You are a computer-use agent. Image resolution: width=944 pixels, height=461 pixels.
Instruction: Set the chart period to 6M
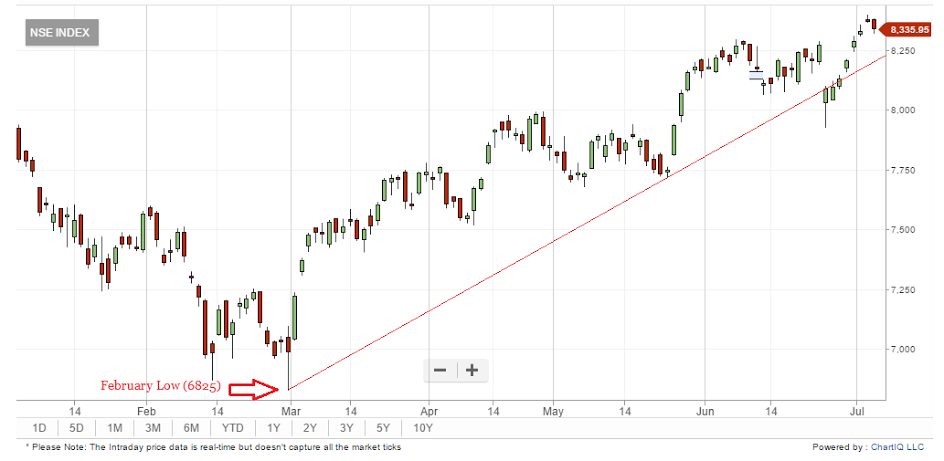point(191,428)
